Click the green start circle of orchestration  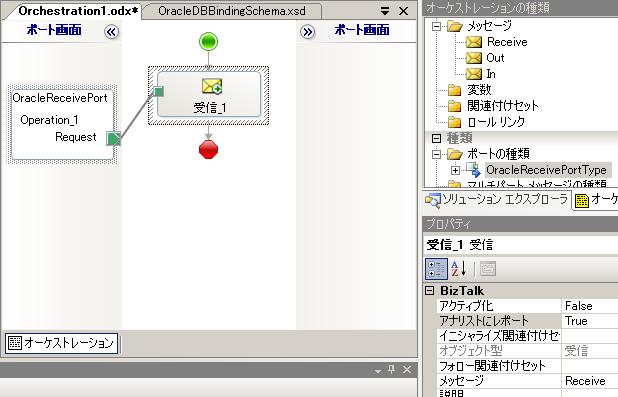208,41
